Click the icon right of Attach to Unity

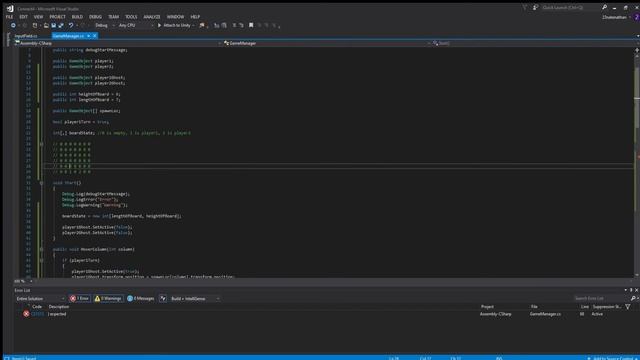tap(202, 25)
